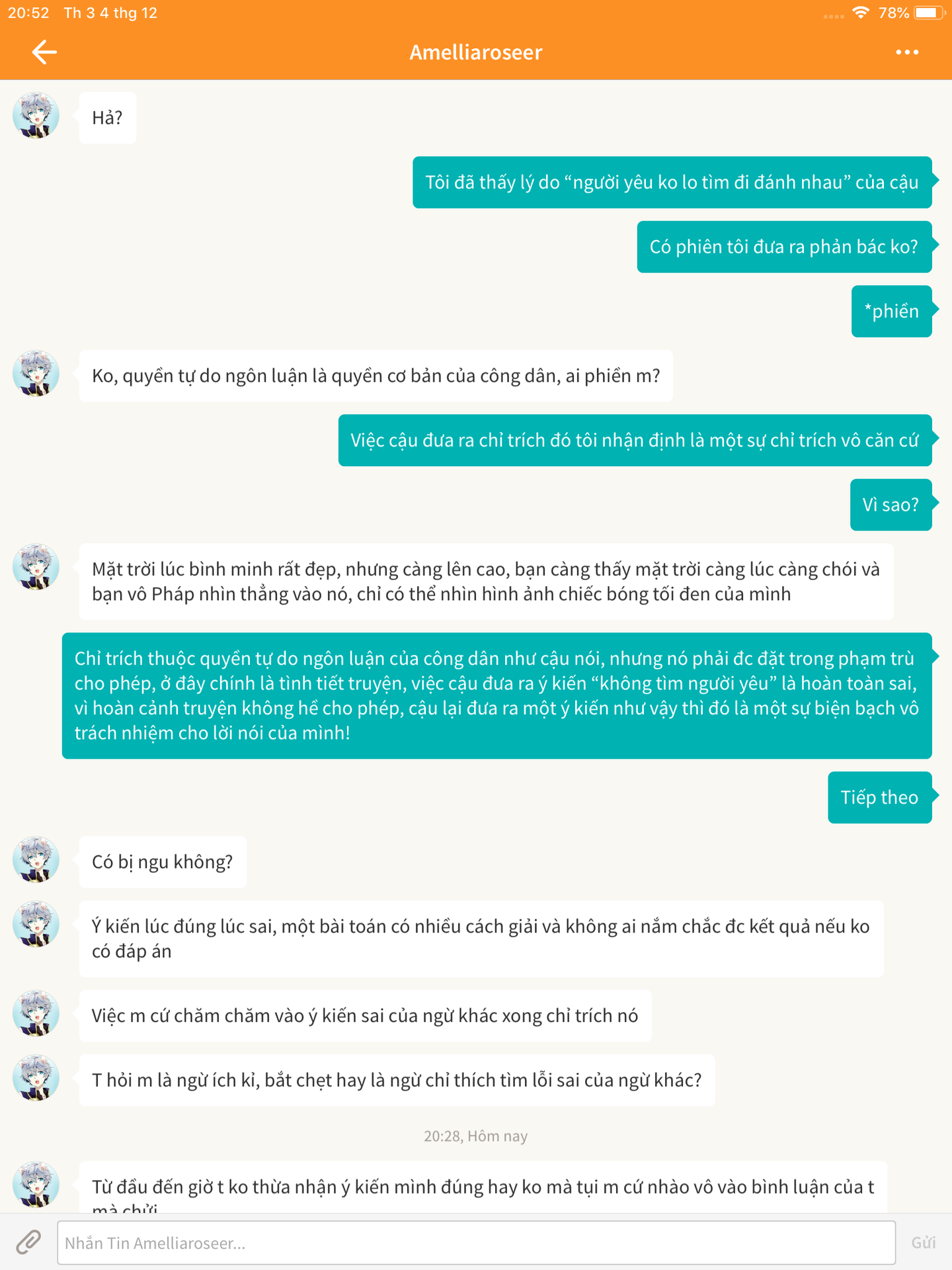Image resolution: width=952 pixels, height=1270 pixels.
Task: Tap the "Hả?" received message bubble
Action: click(108, 118)
